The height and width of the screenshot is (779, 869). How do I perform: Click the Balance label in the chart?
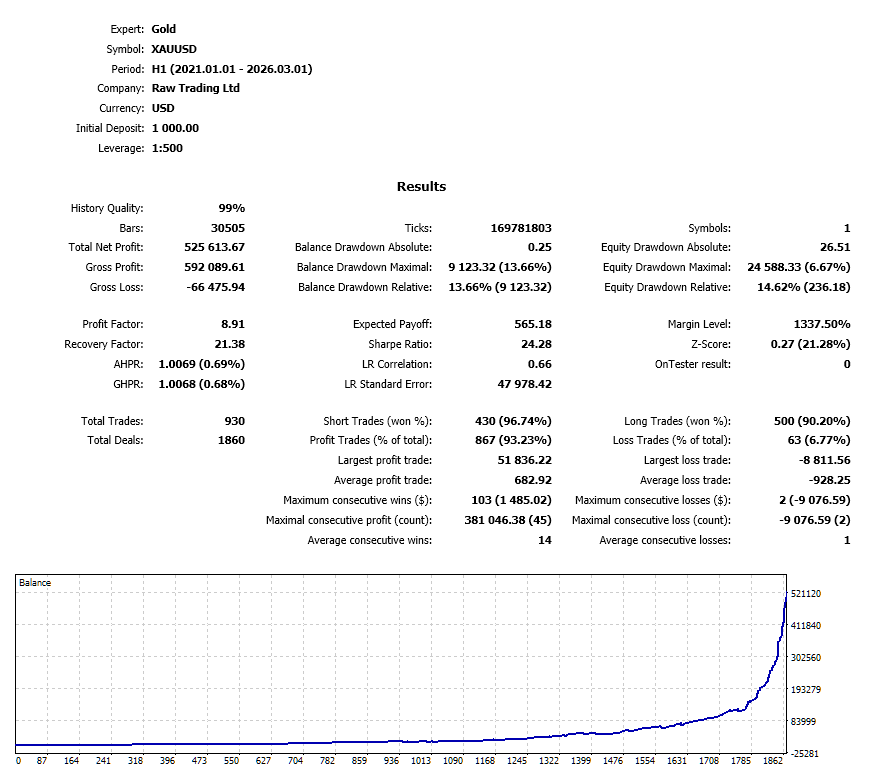pyautogui.click(x=35, y=582)
